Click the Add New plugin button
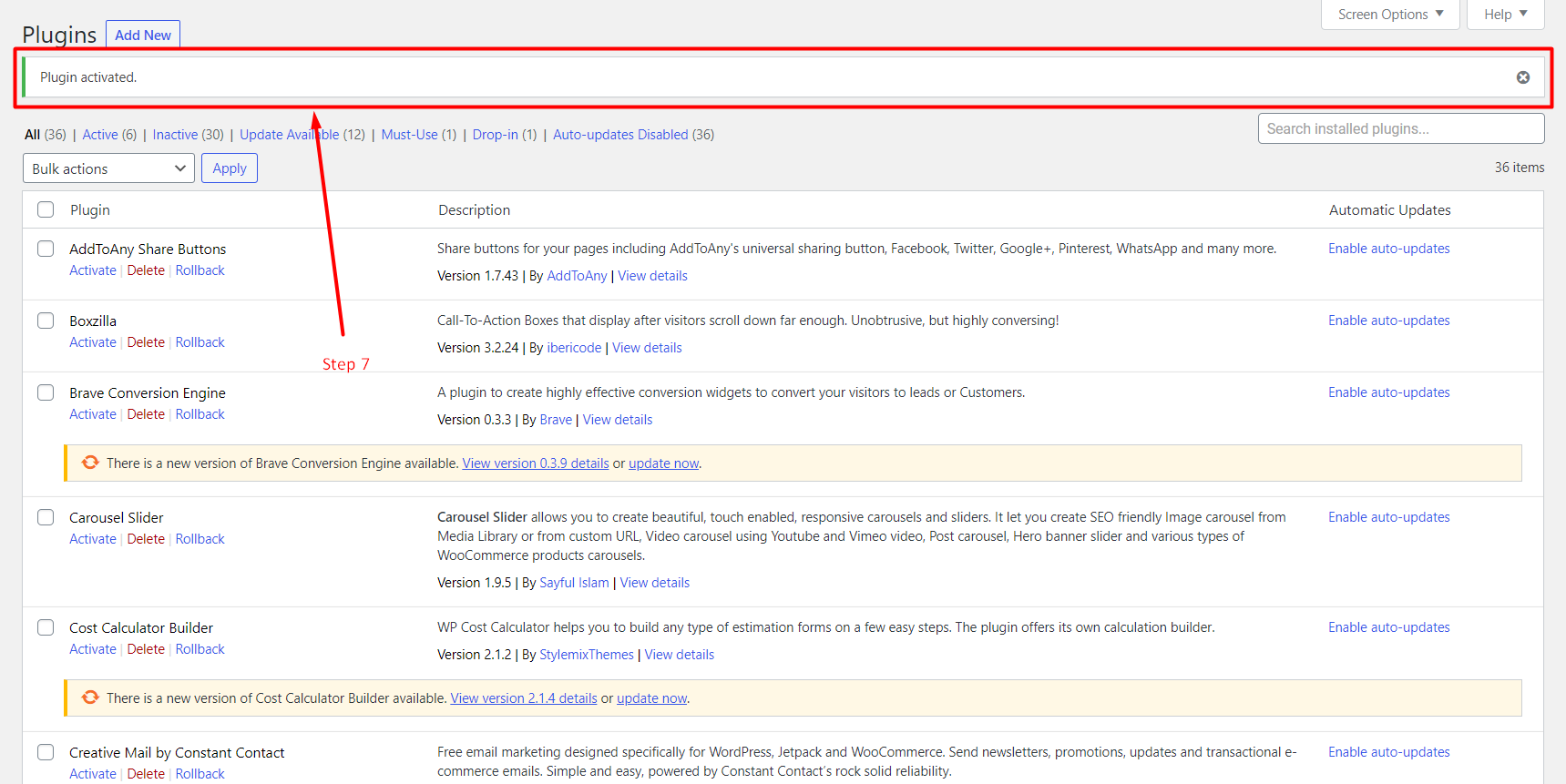The width and height of the screenshot is (1566, 784). click(143, 35)
